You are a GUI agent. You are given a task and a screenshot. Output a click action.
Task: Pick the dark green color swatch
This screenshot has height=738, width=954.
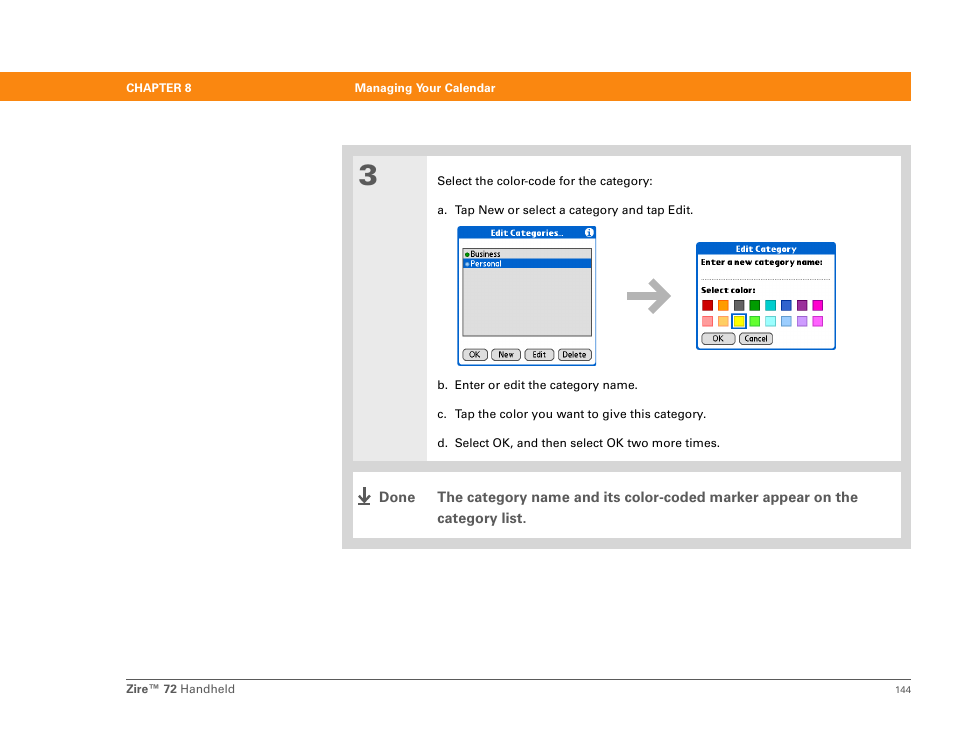pos(754,305)
